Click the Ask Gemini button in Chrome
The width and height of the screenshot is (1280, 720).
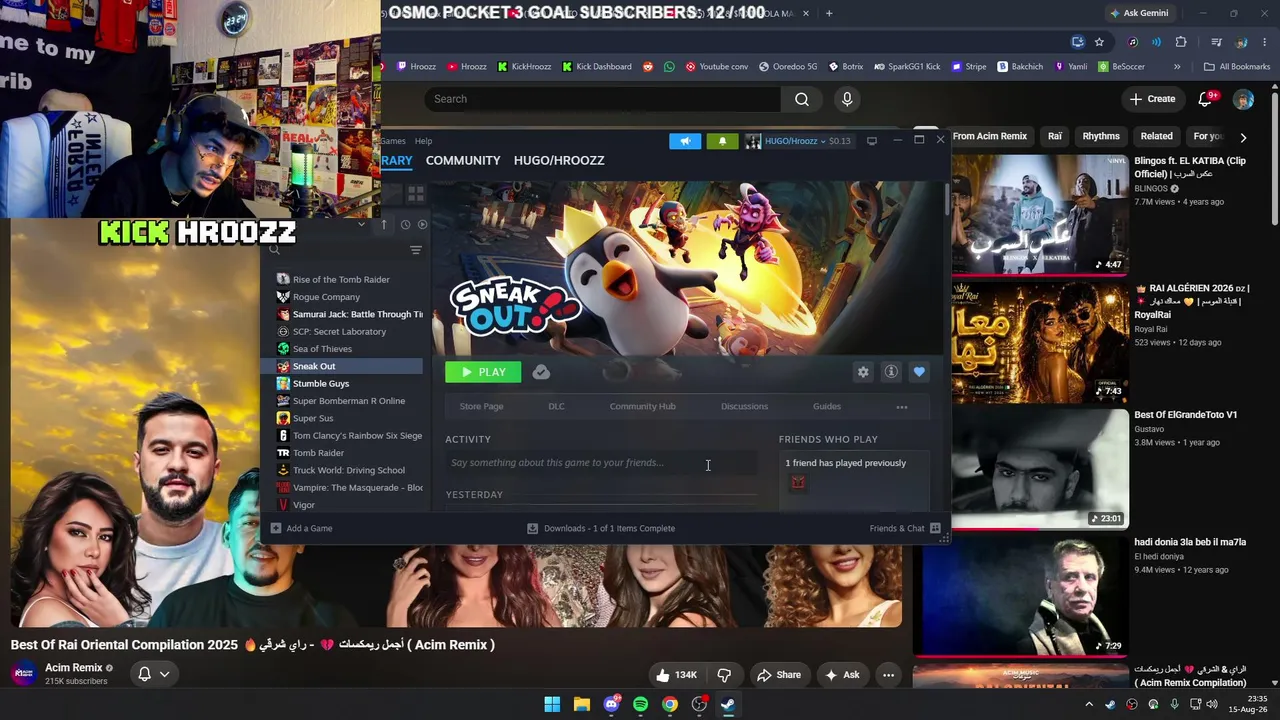pyautogui.click(x=1139, y=13)
